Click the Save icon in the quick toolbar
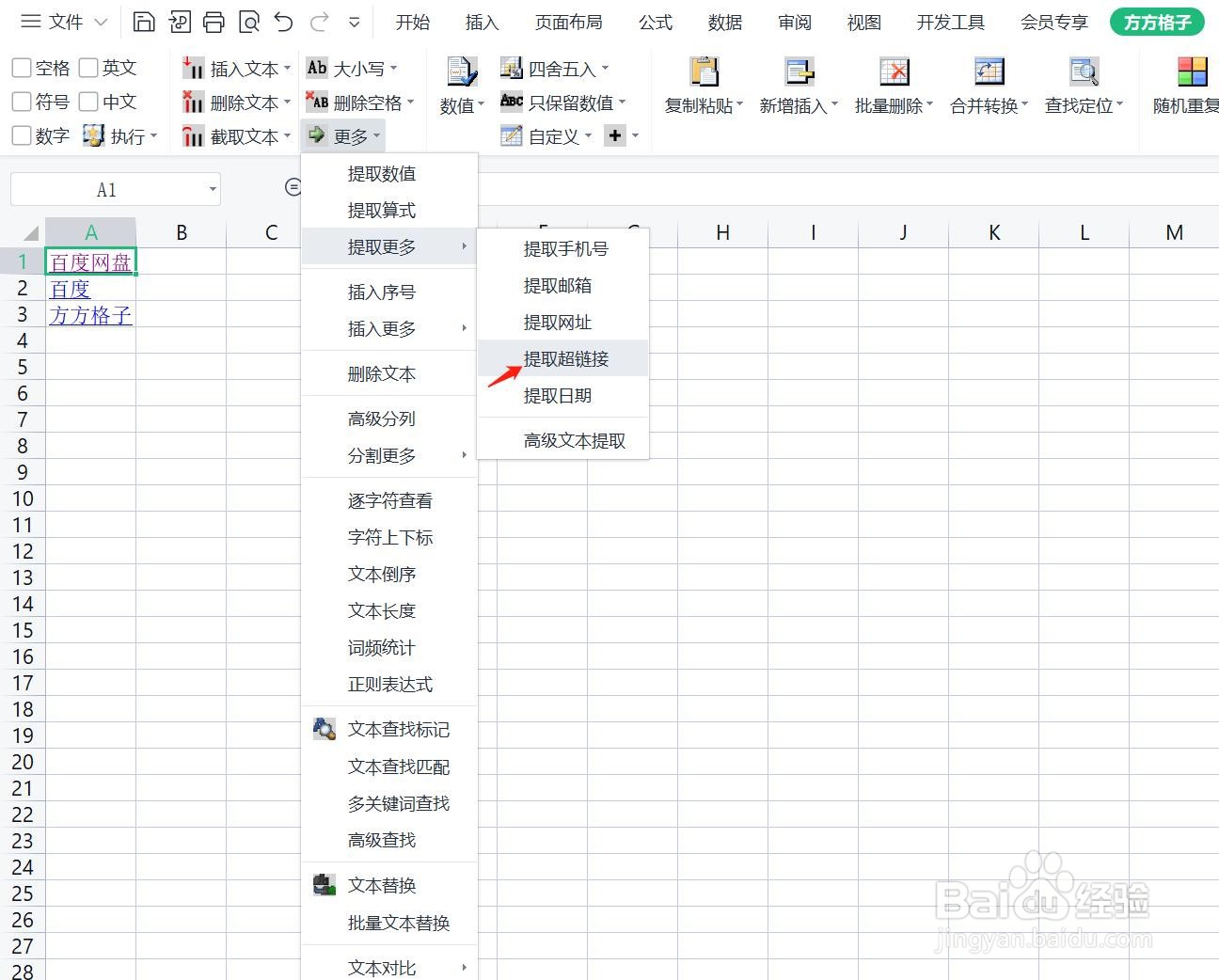Image resolution: width=1219 pixels, height=980 pixels. point(144,22)
